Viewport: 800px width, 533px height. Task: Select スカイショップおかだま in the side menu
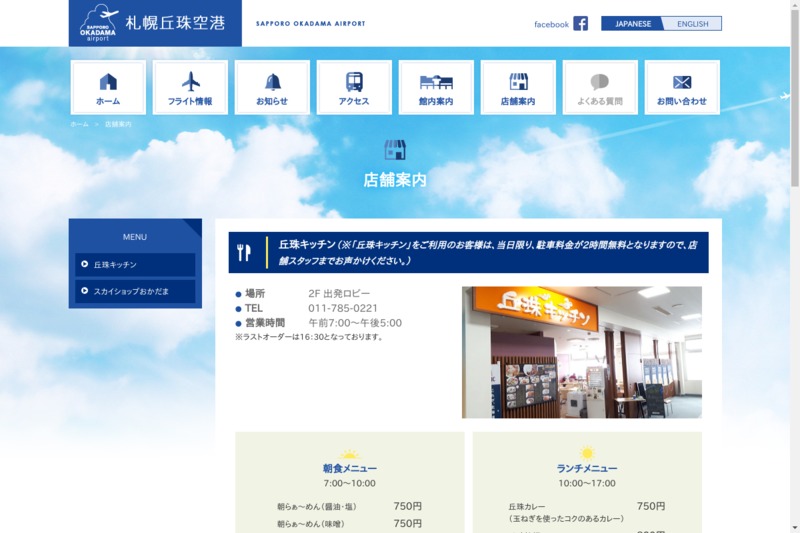coord(135,292)
